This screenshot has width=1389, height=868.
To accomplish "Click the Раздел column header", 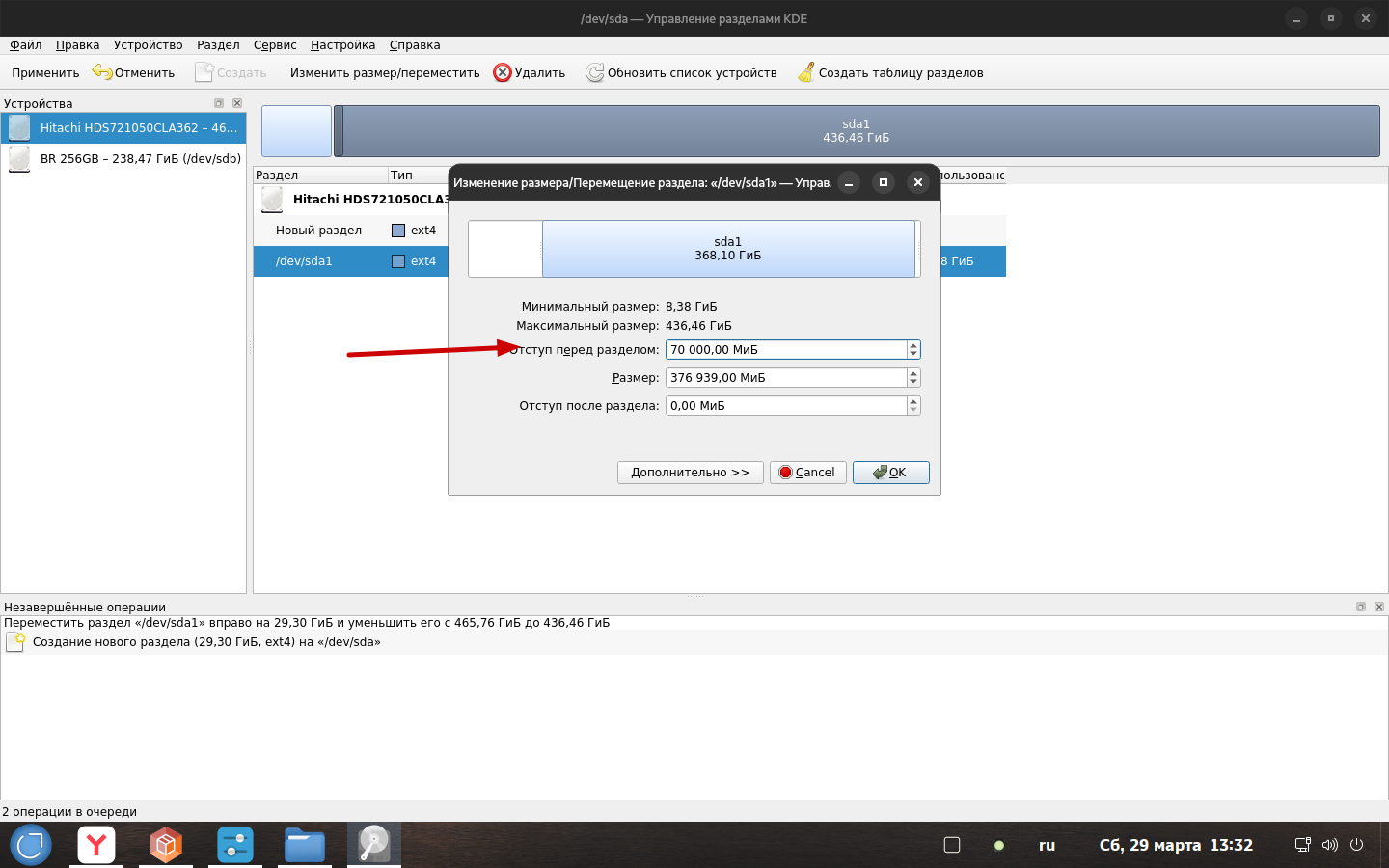I will pos(320,176).
